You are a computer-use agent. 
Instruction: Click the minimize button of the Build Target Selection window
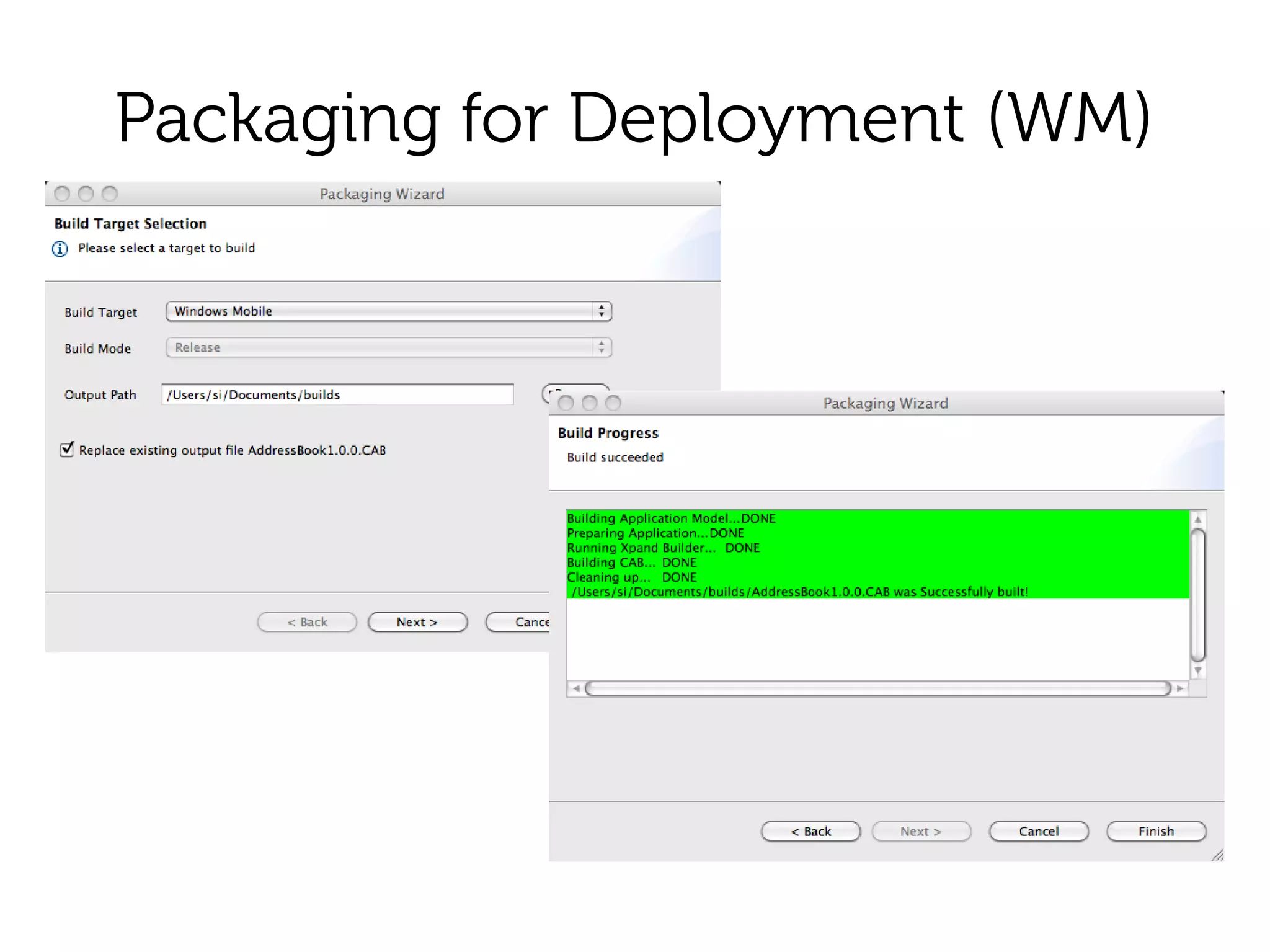pyautogui.click(x=86, y=194)
